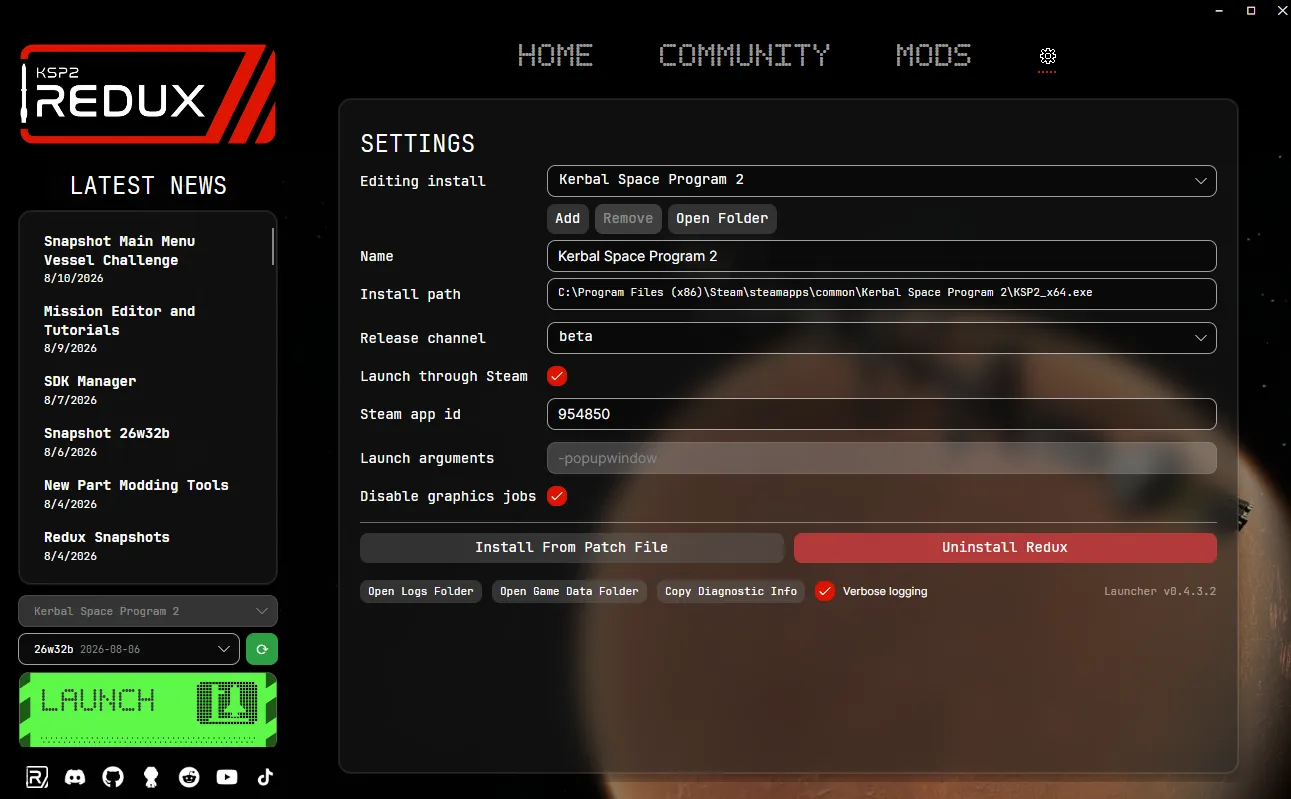Click the green refresh versions icon

[x=262, y=649]
